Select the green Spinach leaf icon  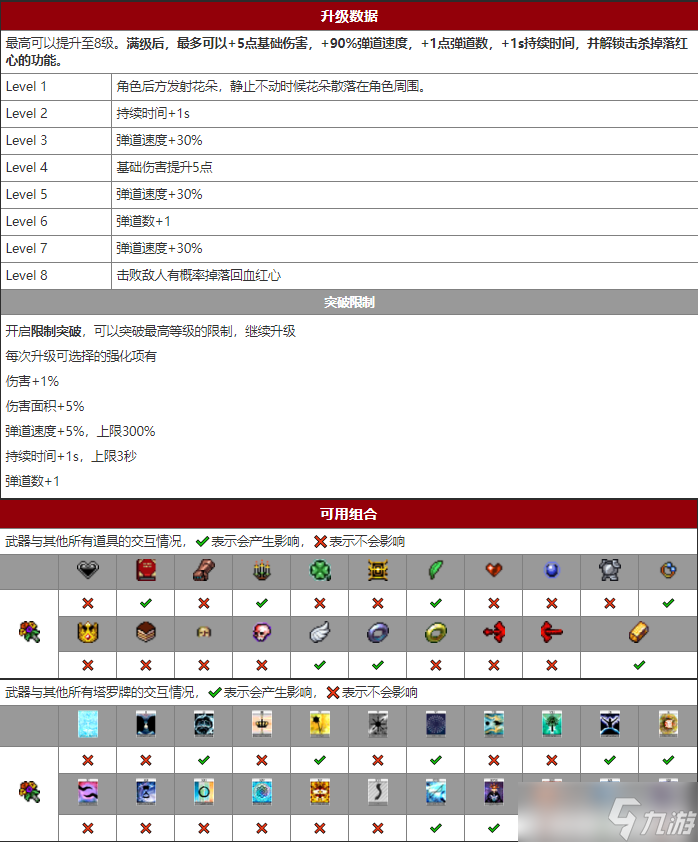(x=436, y=570)
